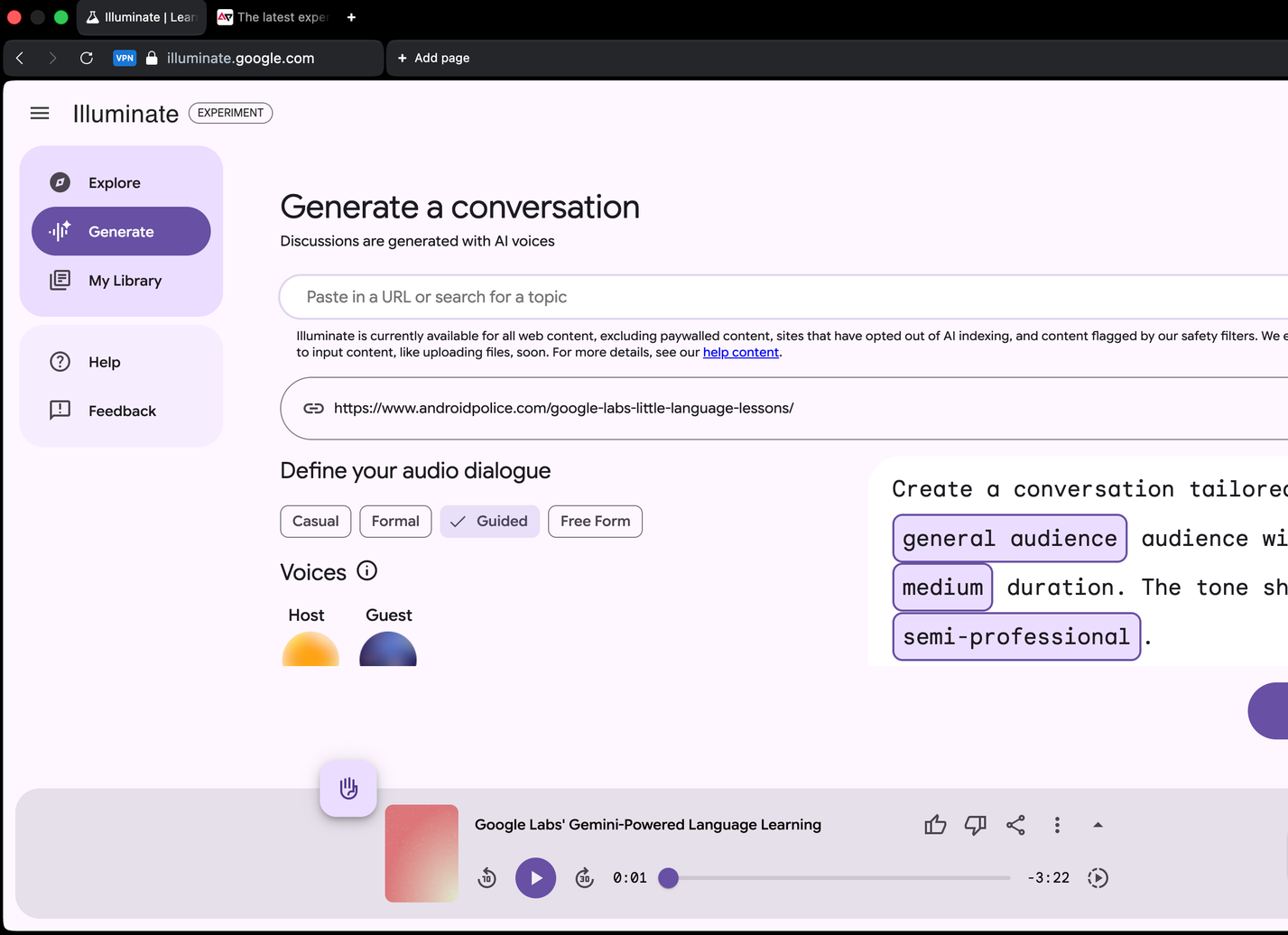Play the Gemini-Powered Language Learning audio
Image resolution: width=1288 pixels, height=935 pixels.
point(535,877)
